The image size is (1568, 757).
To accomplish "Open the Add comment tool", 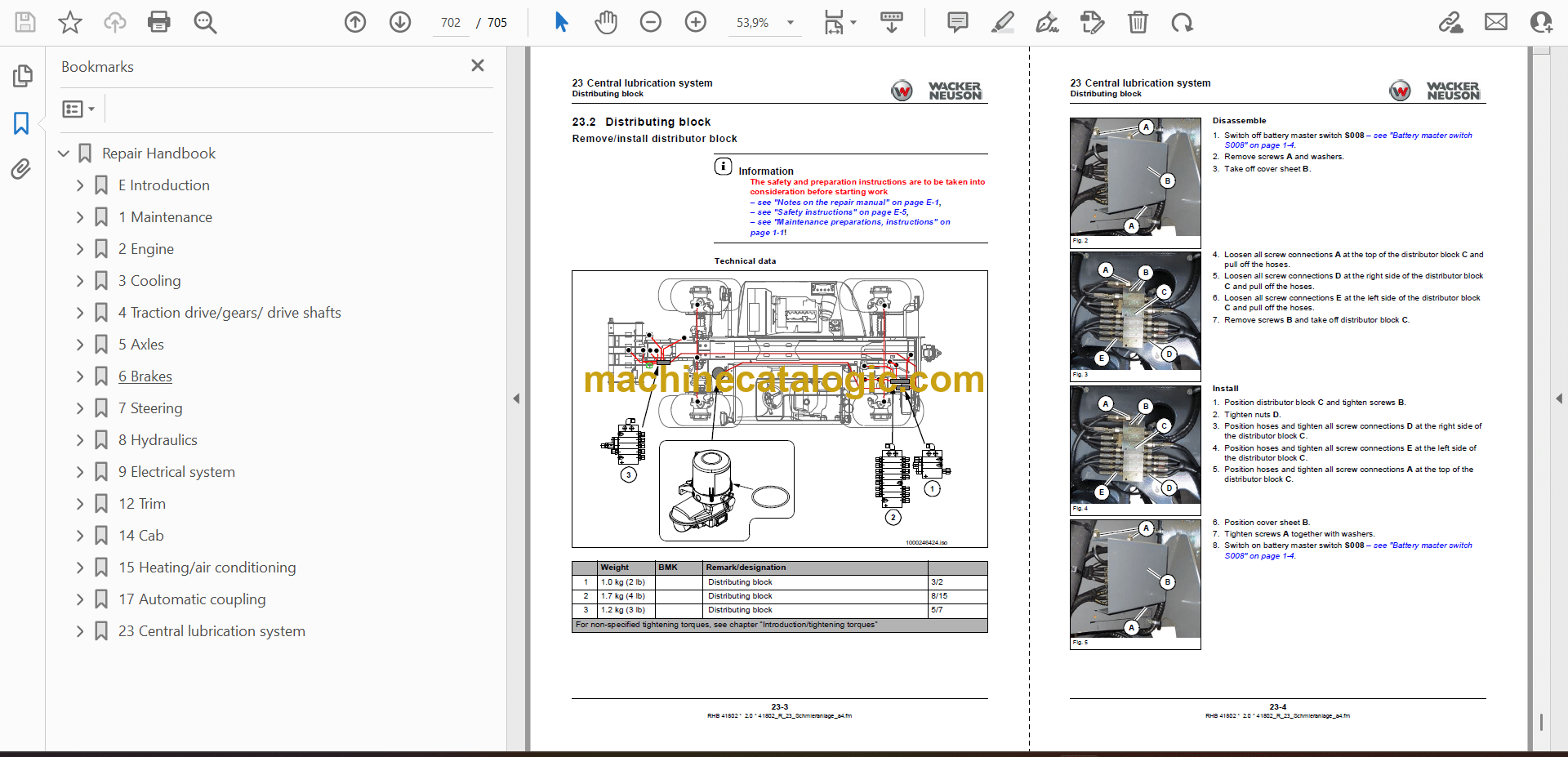I will [957, 22].
